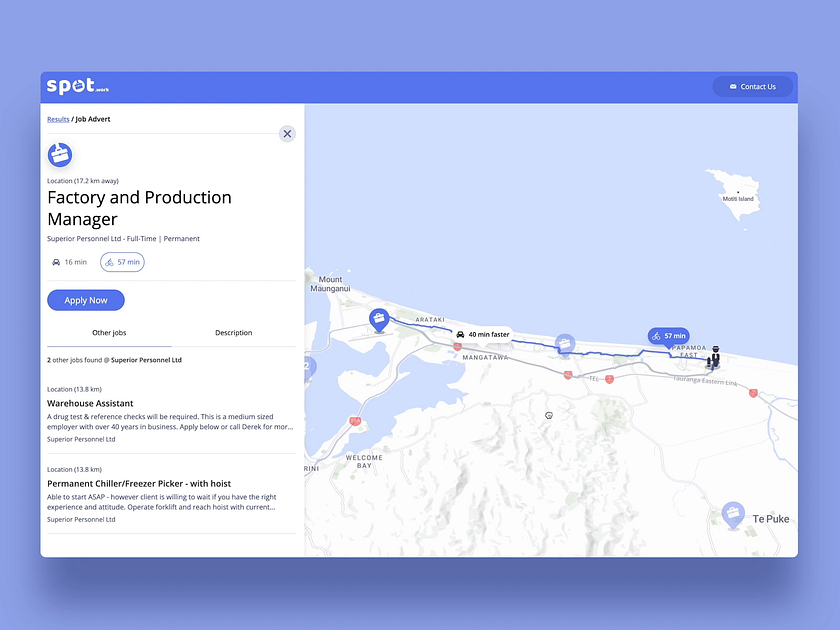Open the Description tab

pyautogui.click(x=233, y=332)
